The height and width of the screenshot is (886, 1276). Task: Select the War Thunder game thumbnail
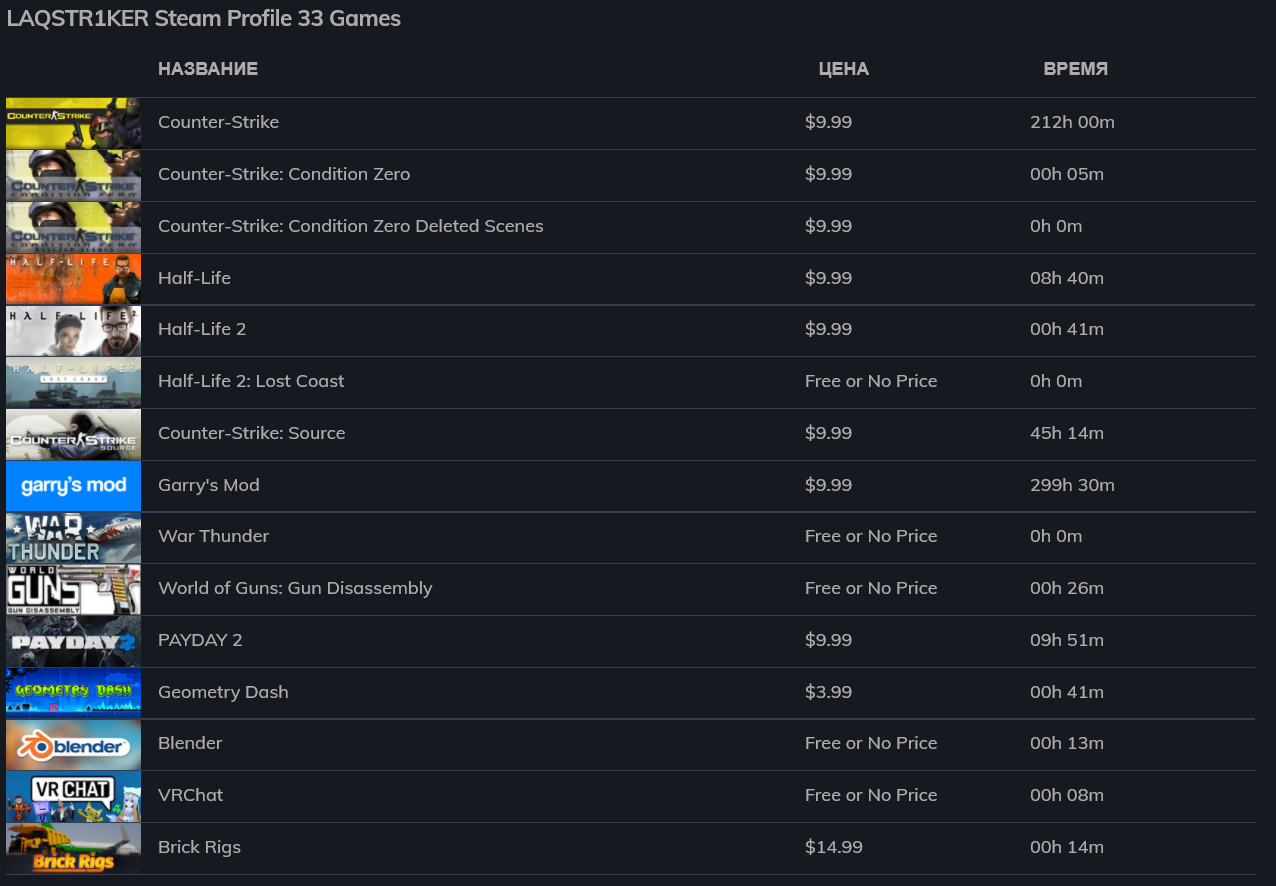(x=73, y=538)
